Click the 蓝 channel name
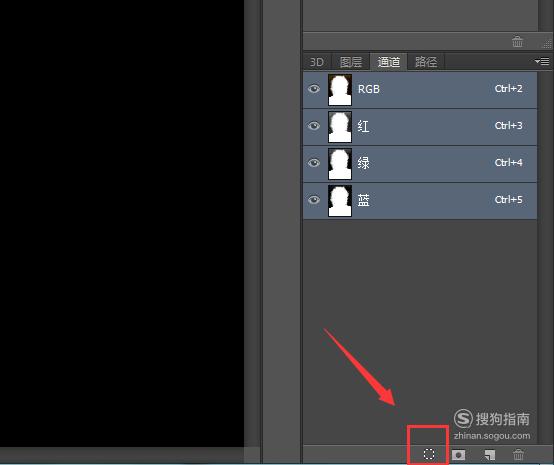Image resolution: width=554 pixels, height=465 pixels. click(x=364, y=200)
